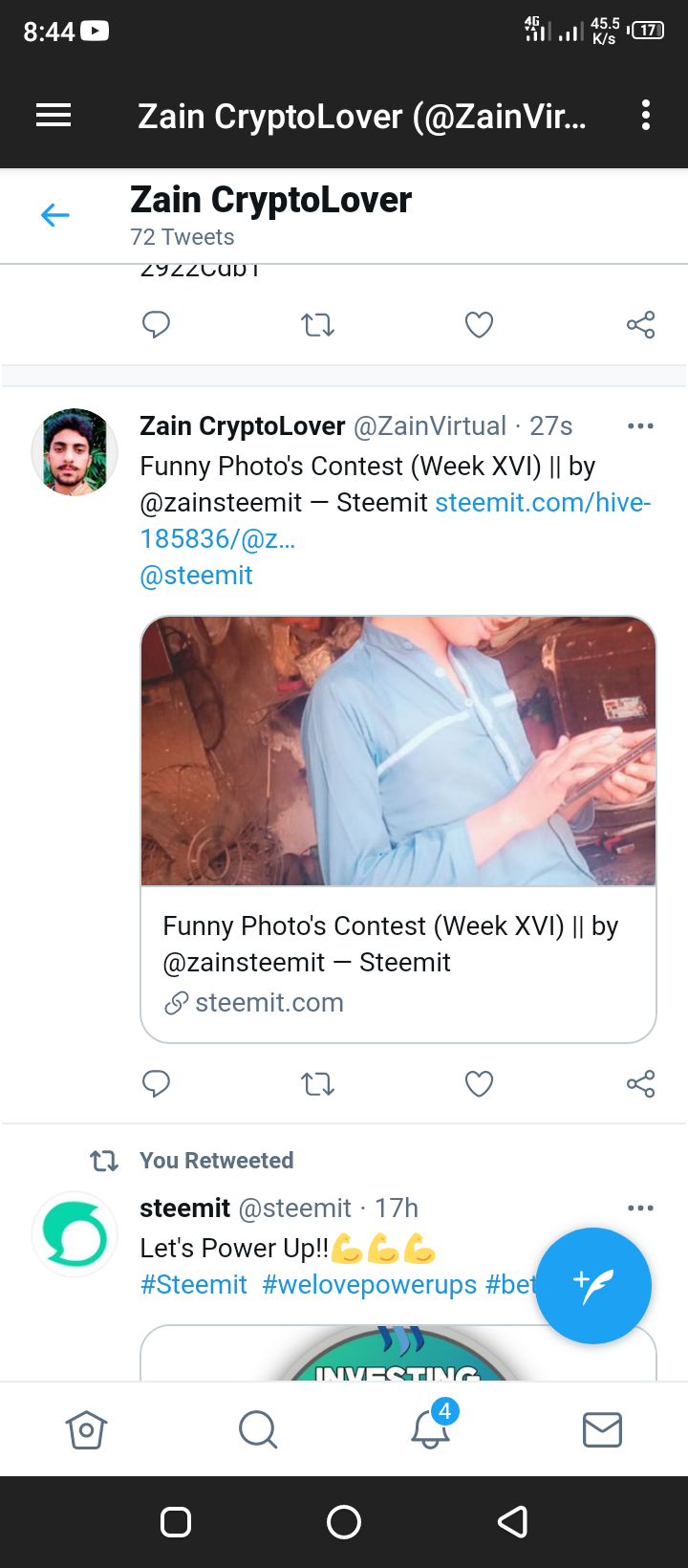Open the steemit.com/hive-185836 link
The height and width of the screenshot is (1568, 688).
click(396, 520)
